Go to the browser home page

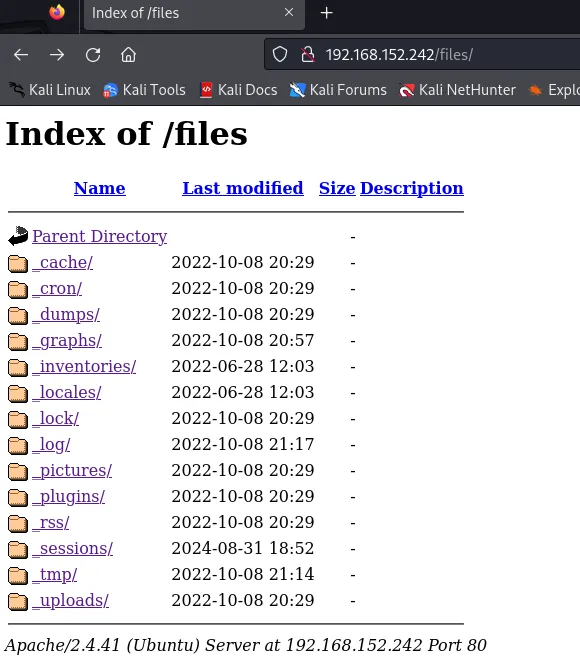pyautogui.click(x=128, y=55)
